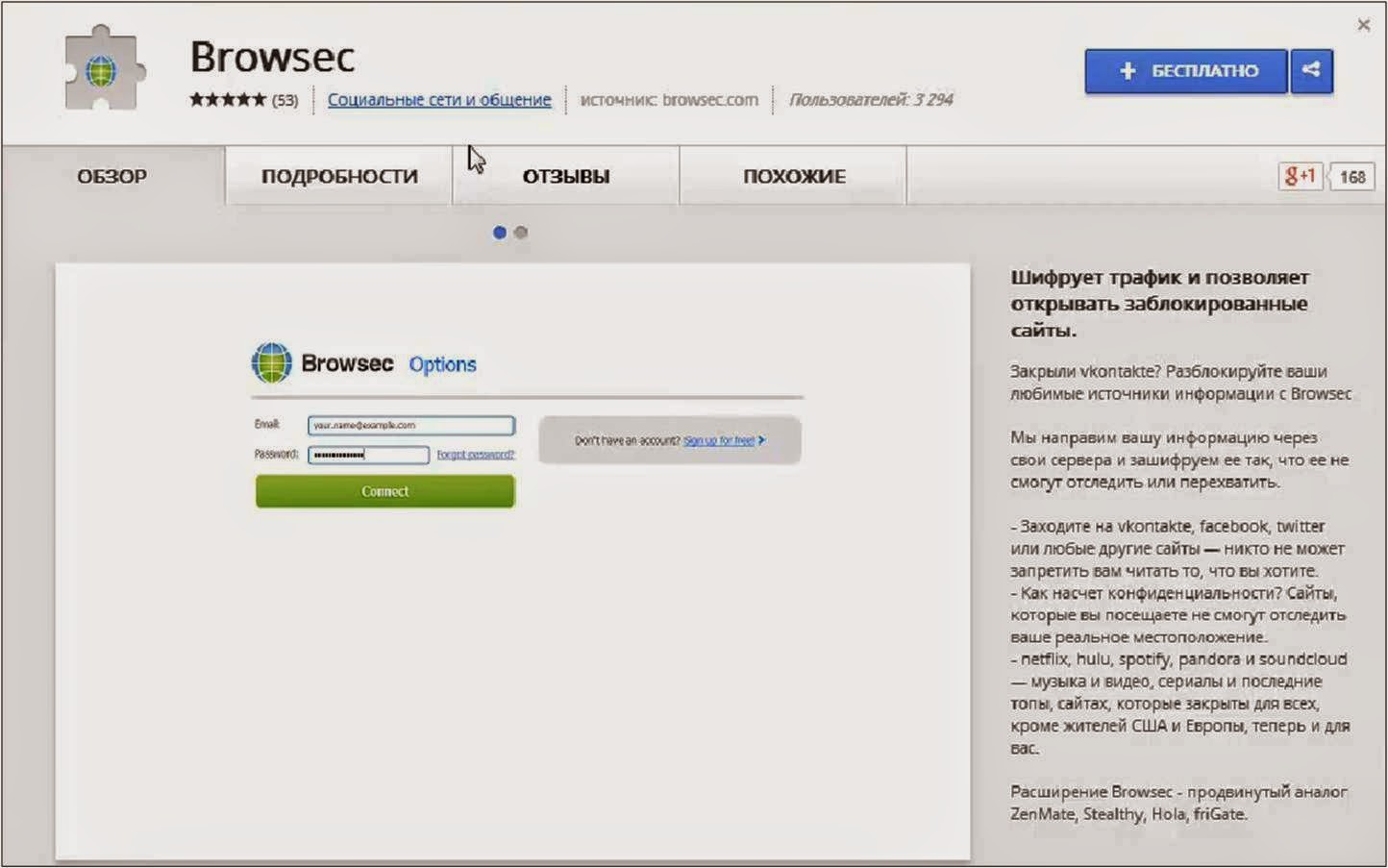Click источник: browsec.com text

pos(669,99)
